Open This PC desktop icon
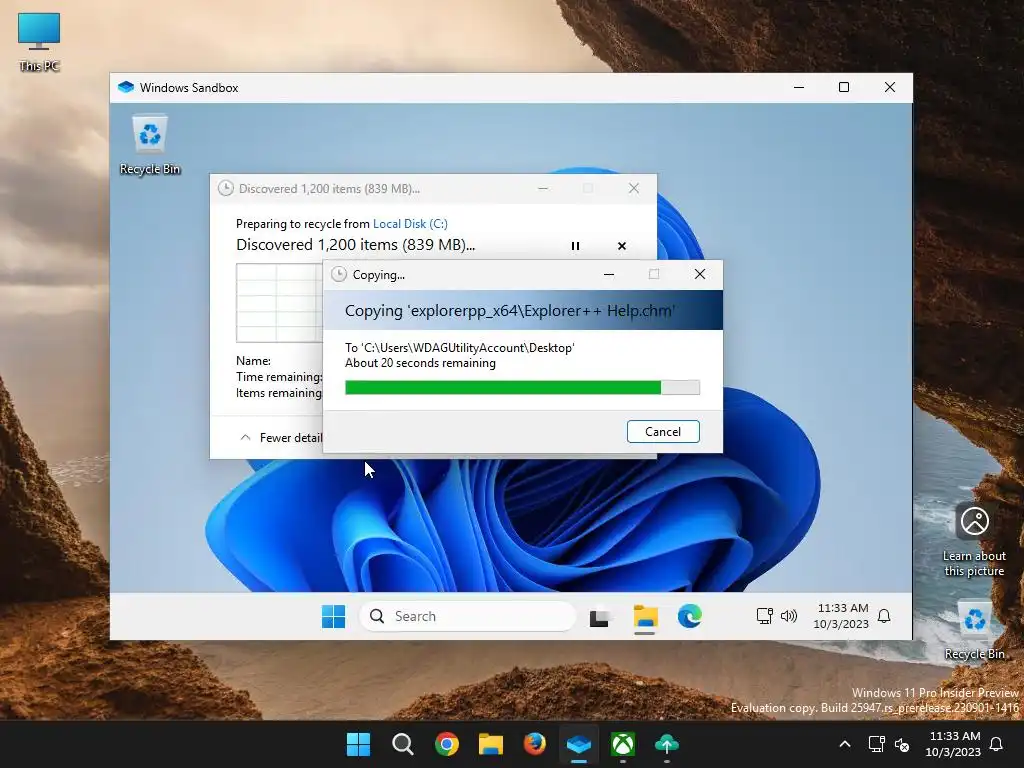 [39, 42]
